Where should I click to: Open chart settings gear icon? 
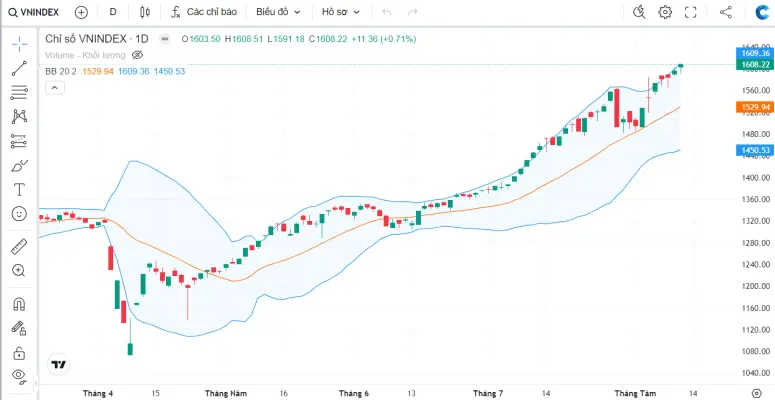(x=665, y=12)
